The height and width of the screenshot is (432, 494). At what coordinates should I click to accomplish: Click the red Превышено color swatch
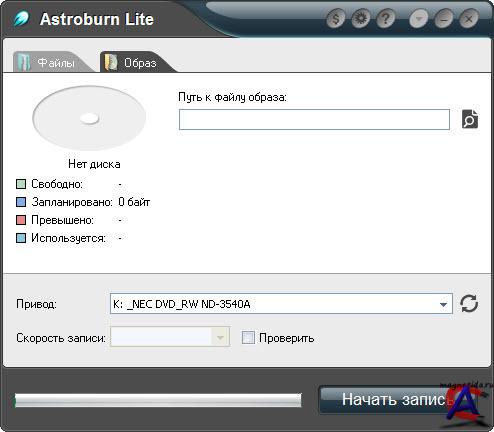point(21,220)
